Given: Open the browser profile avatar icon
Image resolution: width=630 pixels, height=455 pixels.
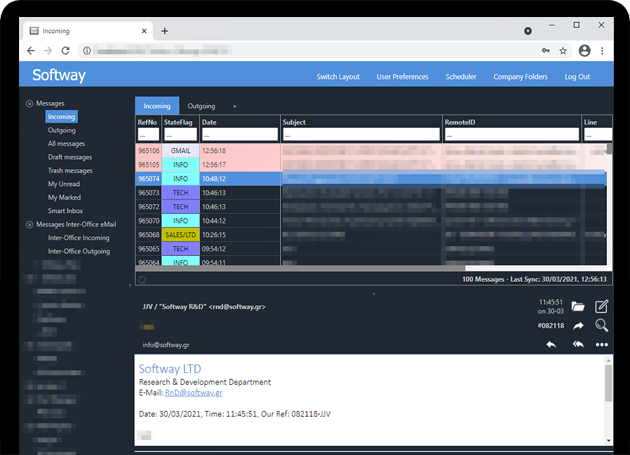Looking at the screenshot, I should pyautogui.click(x=584, y=51).
